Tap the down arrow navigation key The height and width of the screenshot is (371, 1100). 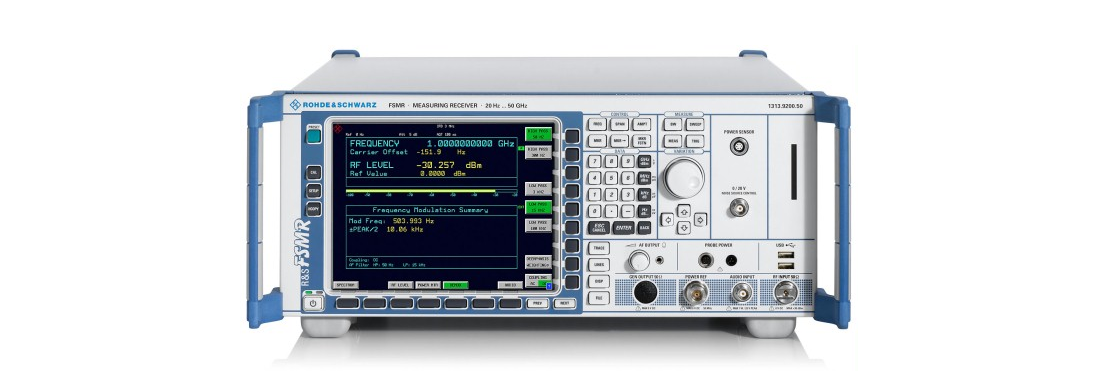[683, 227]
